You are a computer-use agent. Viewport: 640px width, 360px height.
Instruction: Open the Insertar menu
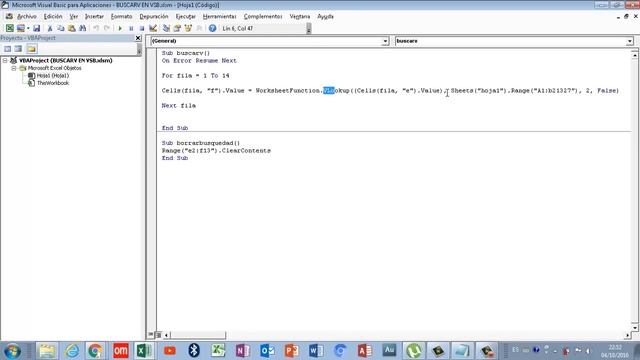pyautogui.click(x=94, y=16)
